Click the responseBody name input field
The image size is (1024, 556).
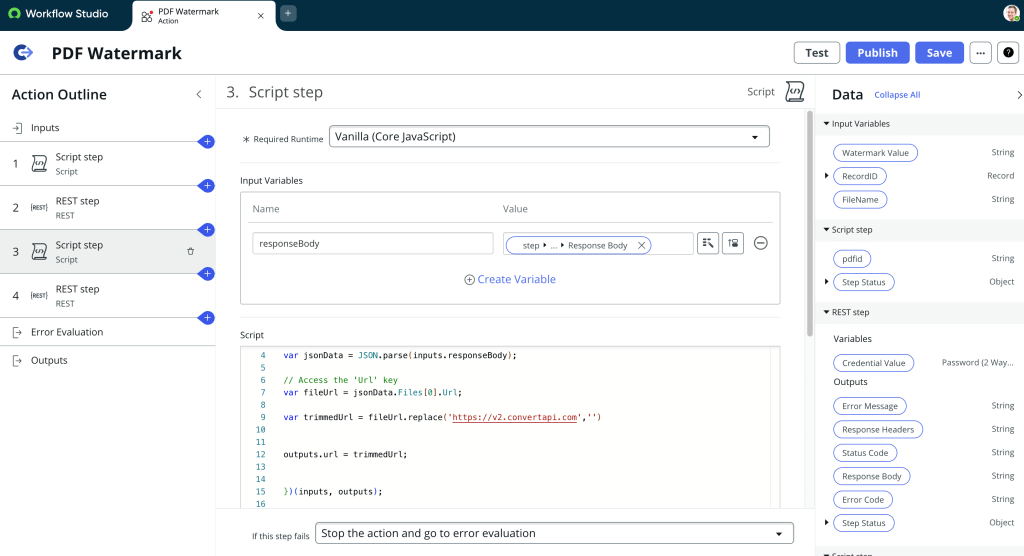point(372,243)
